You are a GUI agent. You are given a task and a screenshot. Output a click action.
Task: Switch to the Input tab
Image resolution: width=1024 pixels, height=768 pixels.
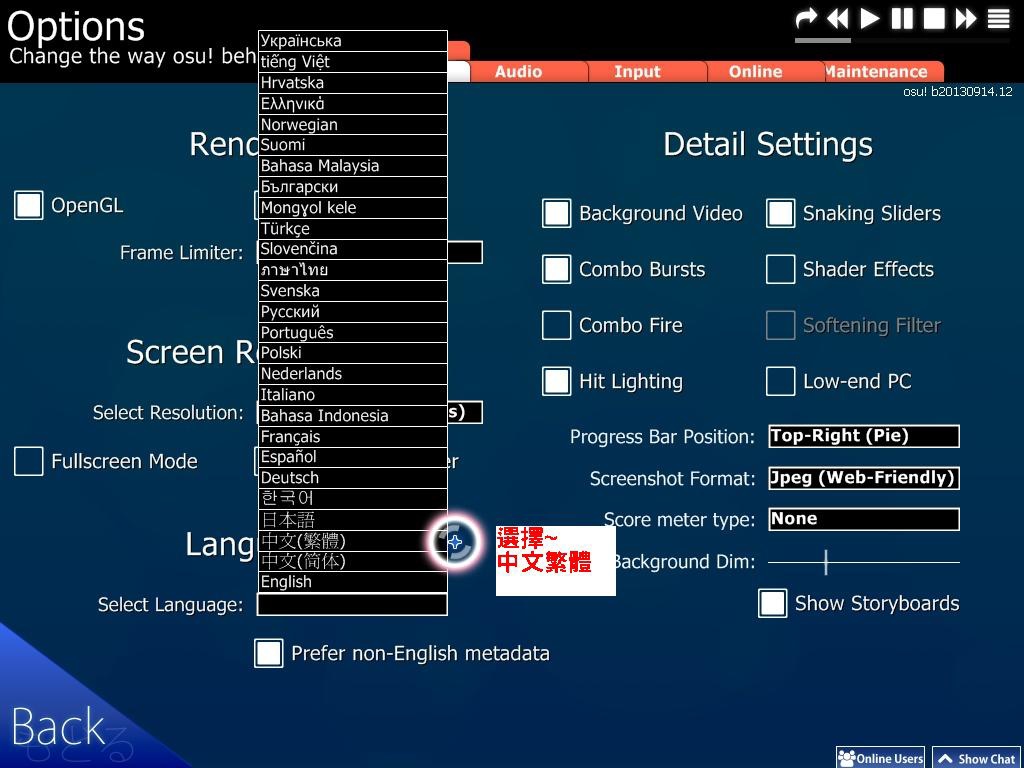coord(637,71)
